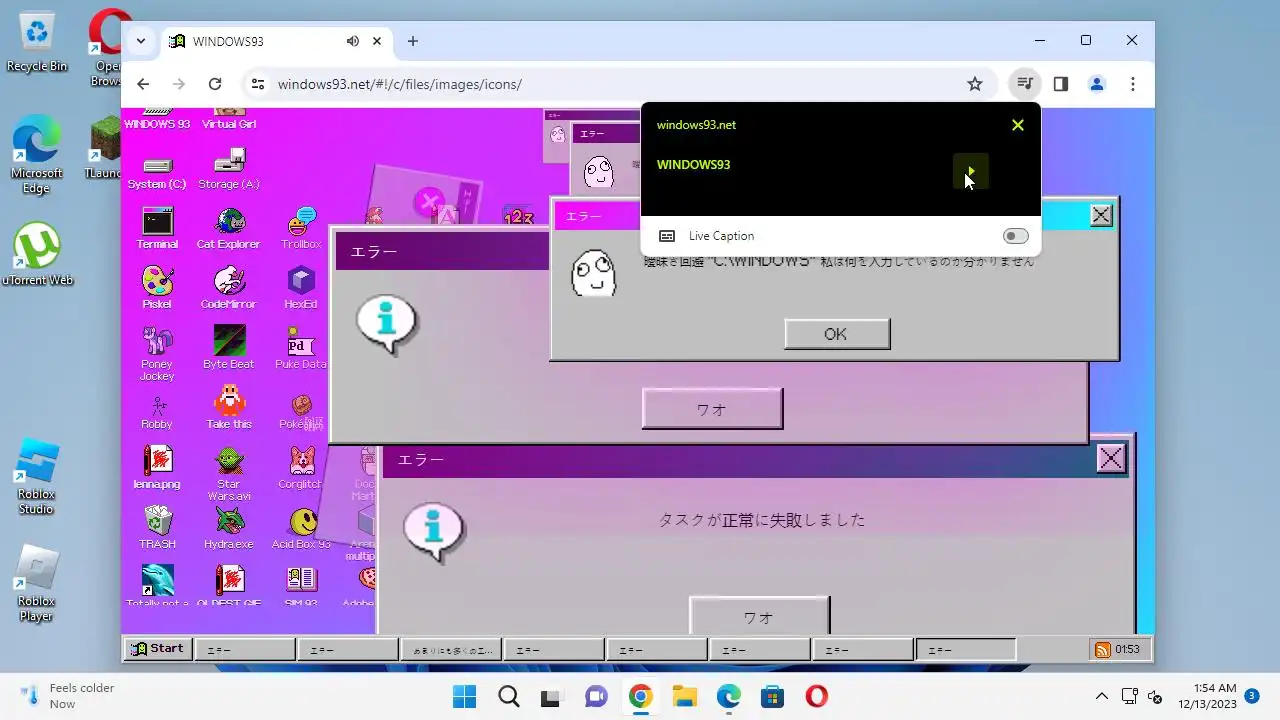Play the WINDOWS93 media in the popup
This screenshot has width=1280, height=720.
970,171
